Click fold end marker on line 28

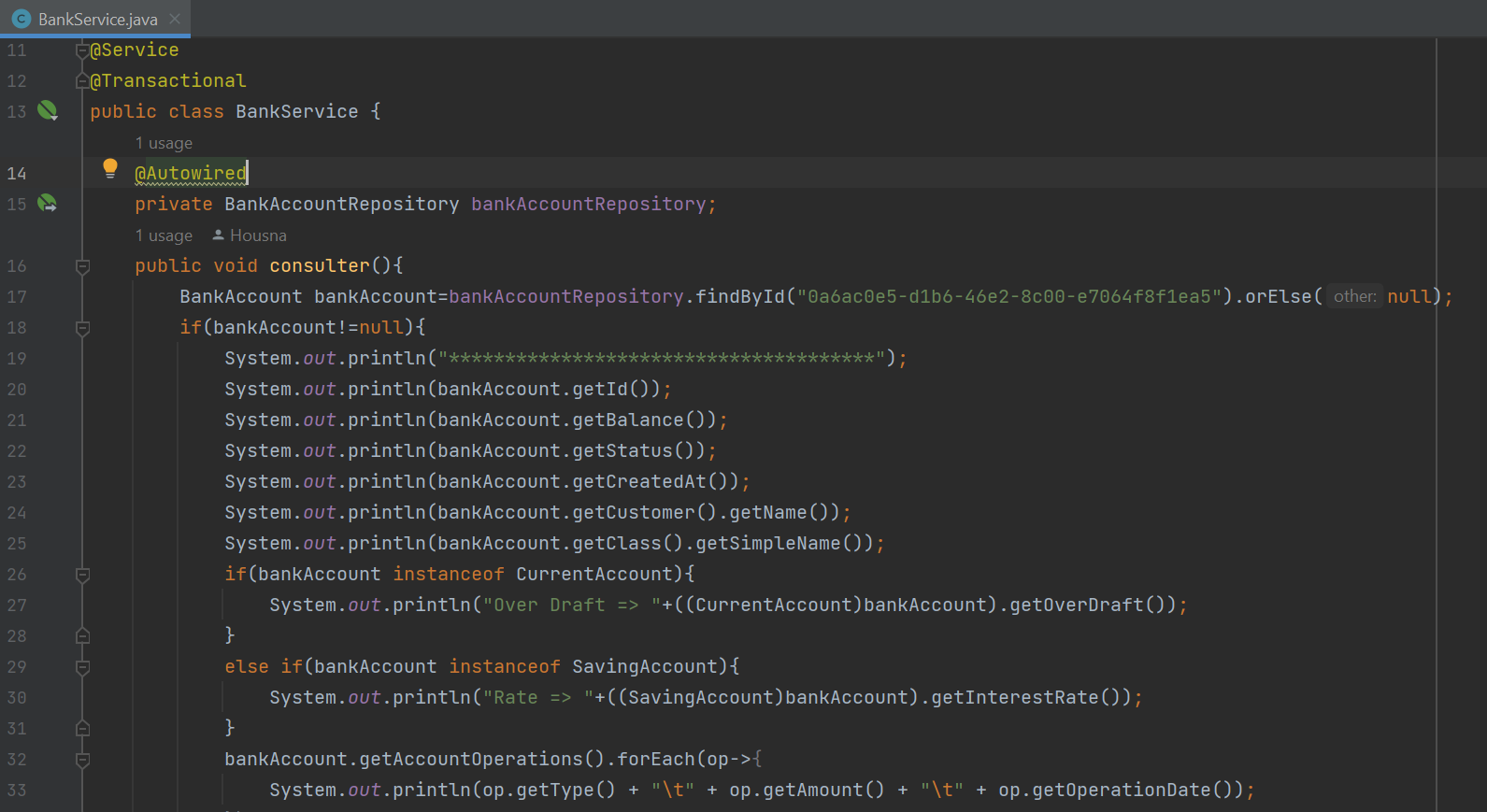(x=82, y=636)
